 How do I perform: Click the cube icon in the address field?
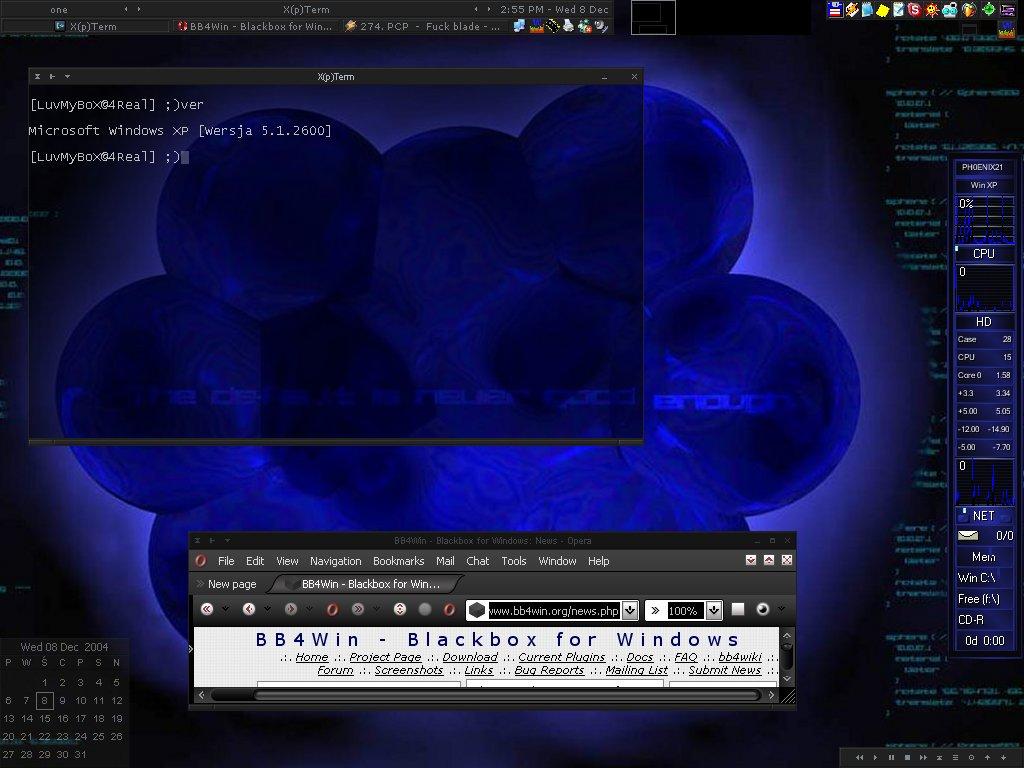pos(477,610)
